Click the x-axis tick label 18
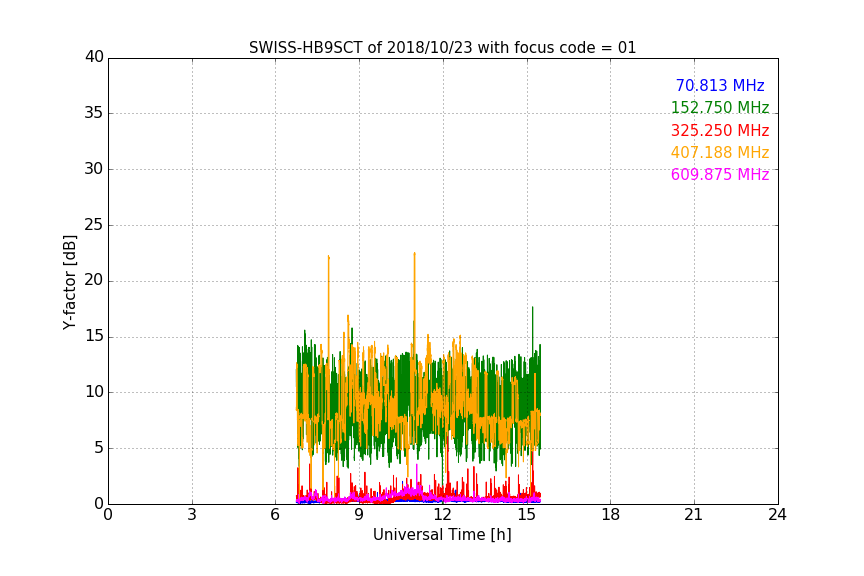Viewport: 864px width, 576px height. (610, 515)
